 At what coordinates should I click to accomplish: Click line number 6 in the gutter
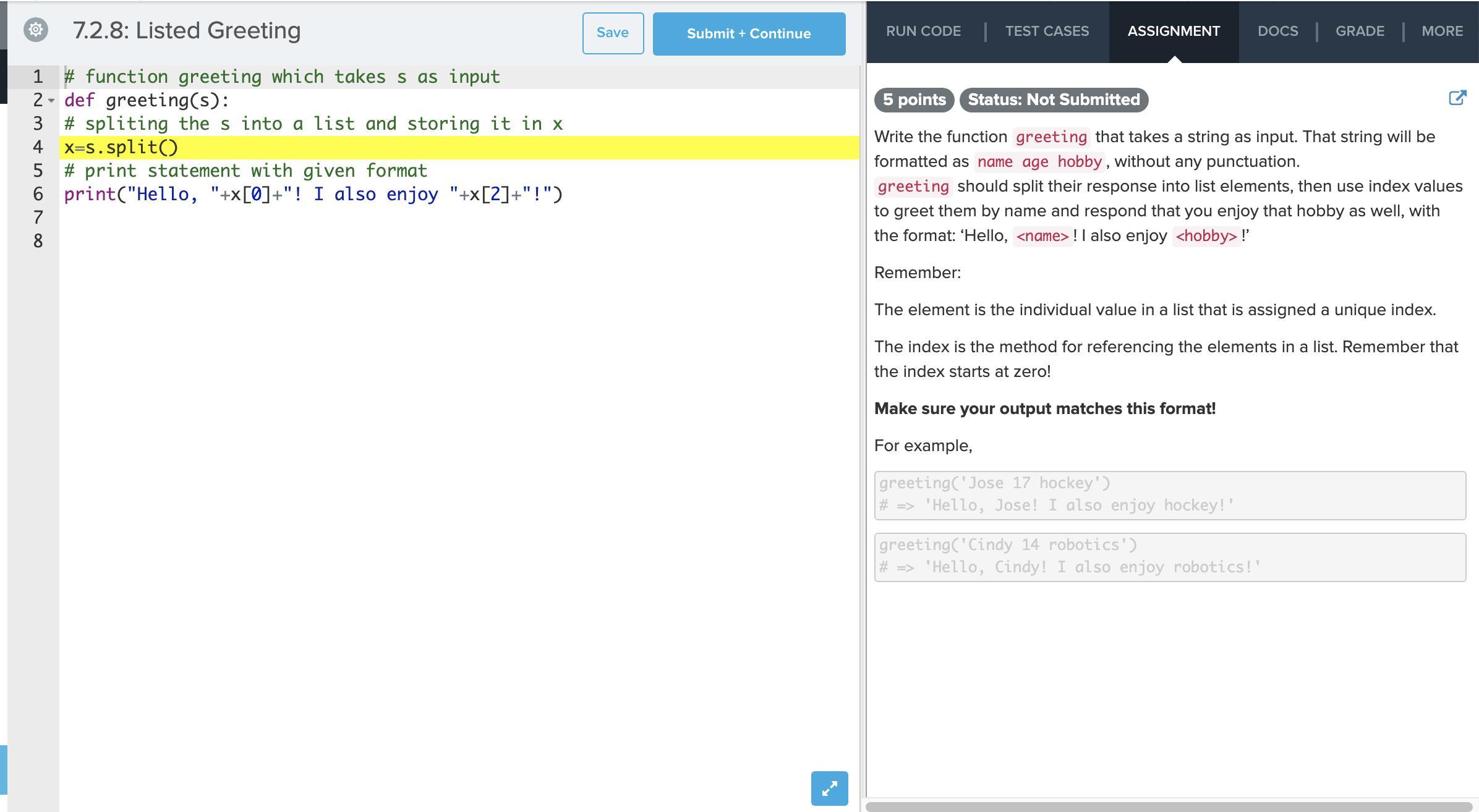coord(38,195)
